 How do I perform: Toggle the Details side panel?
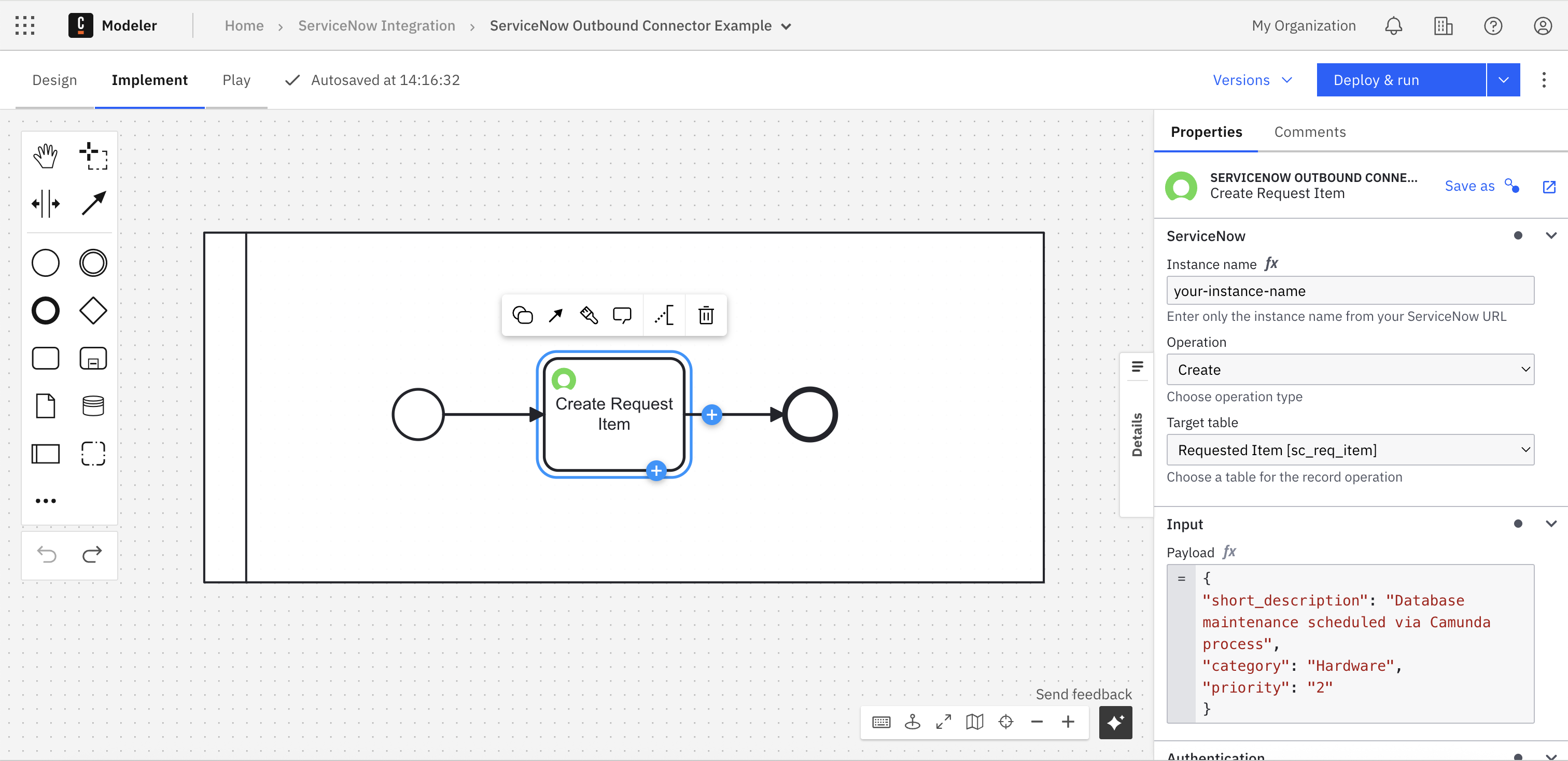coord(1137,434)
